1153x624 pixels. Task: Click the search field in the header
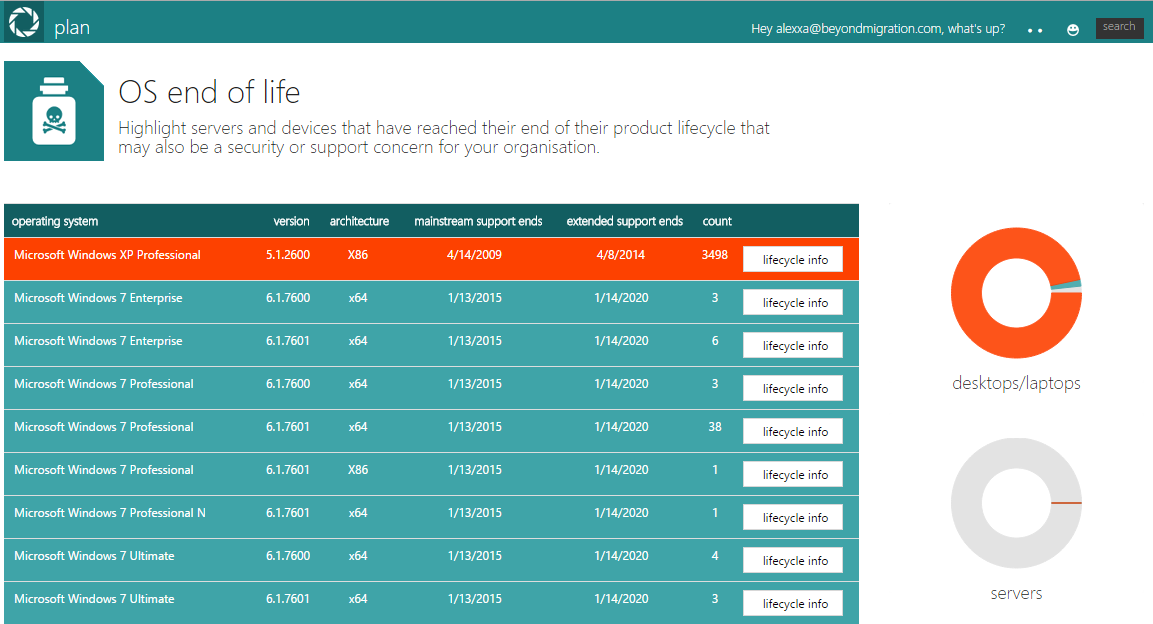pos(1119,28)
